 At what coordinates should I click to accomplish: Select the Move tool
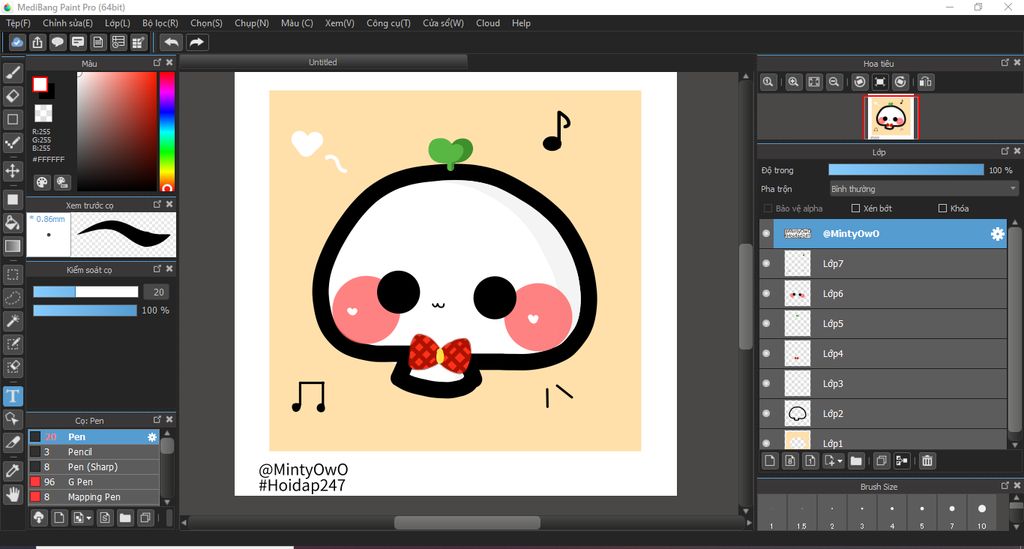[x=13, y=172]
